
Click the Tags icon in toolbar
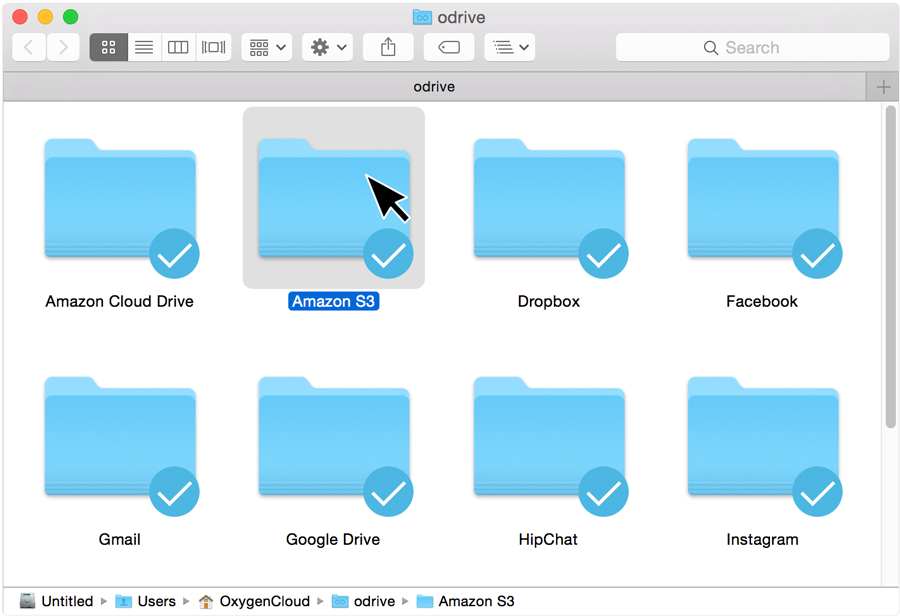448,47
